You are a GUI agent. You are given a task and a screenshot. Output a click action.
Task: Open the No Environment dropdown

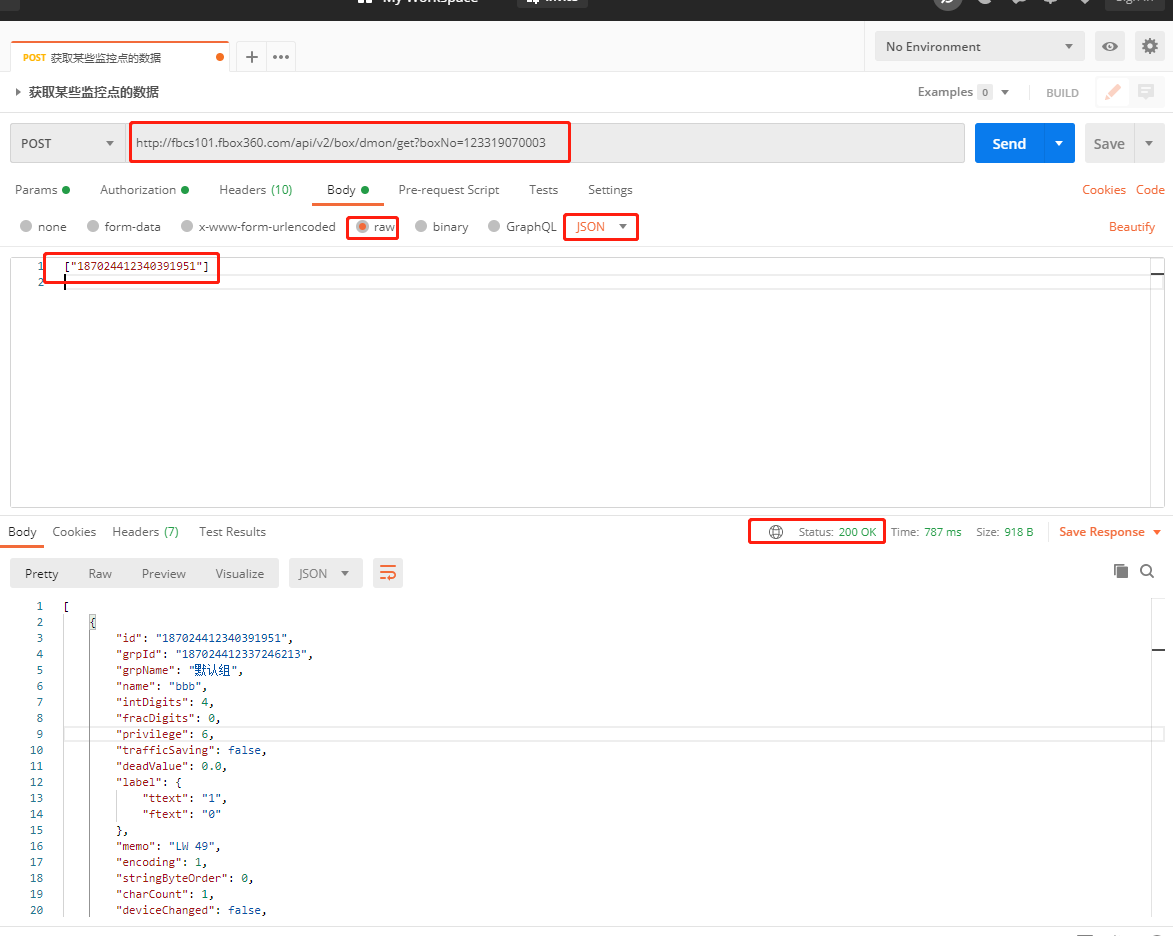click(980, 46)
